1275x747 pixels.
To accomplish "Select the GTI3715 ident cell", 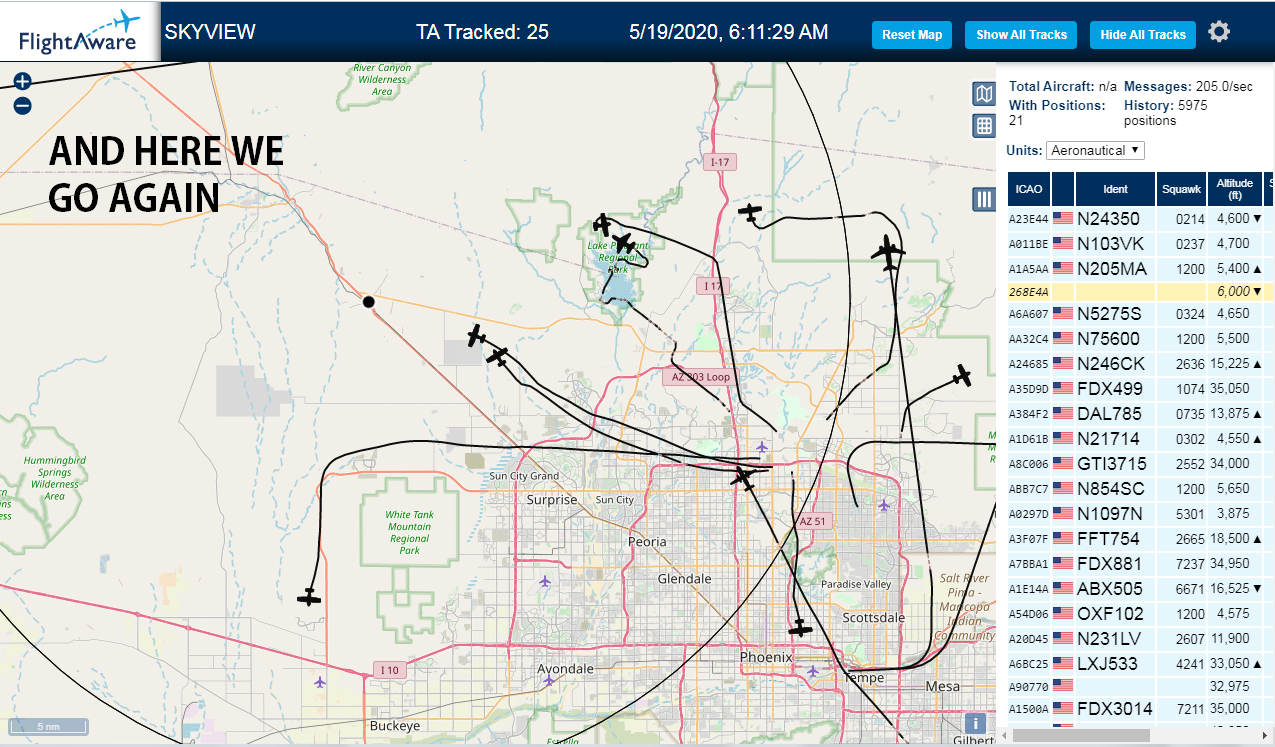I will click(x=1115, y=463).
